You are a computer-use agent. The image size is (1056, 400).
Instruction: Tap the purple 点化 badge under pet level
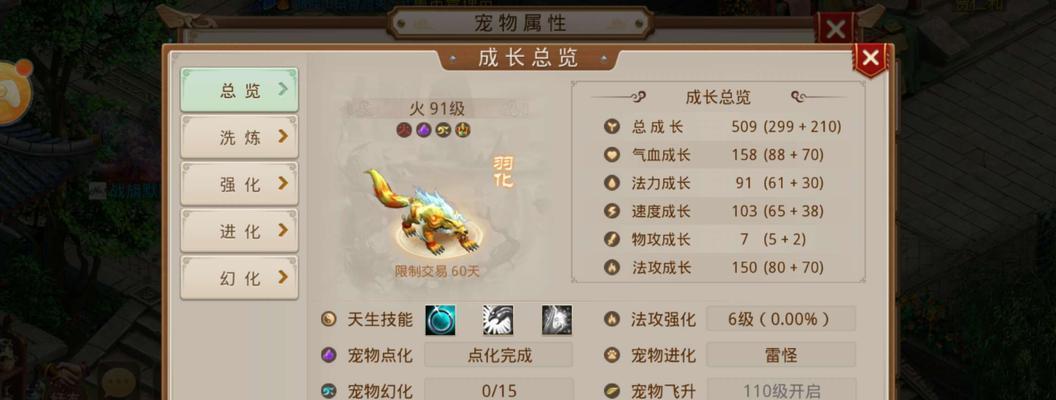click(x=423, y=131)
